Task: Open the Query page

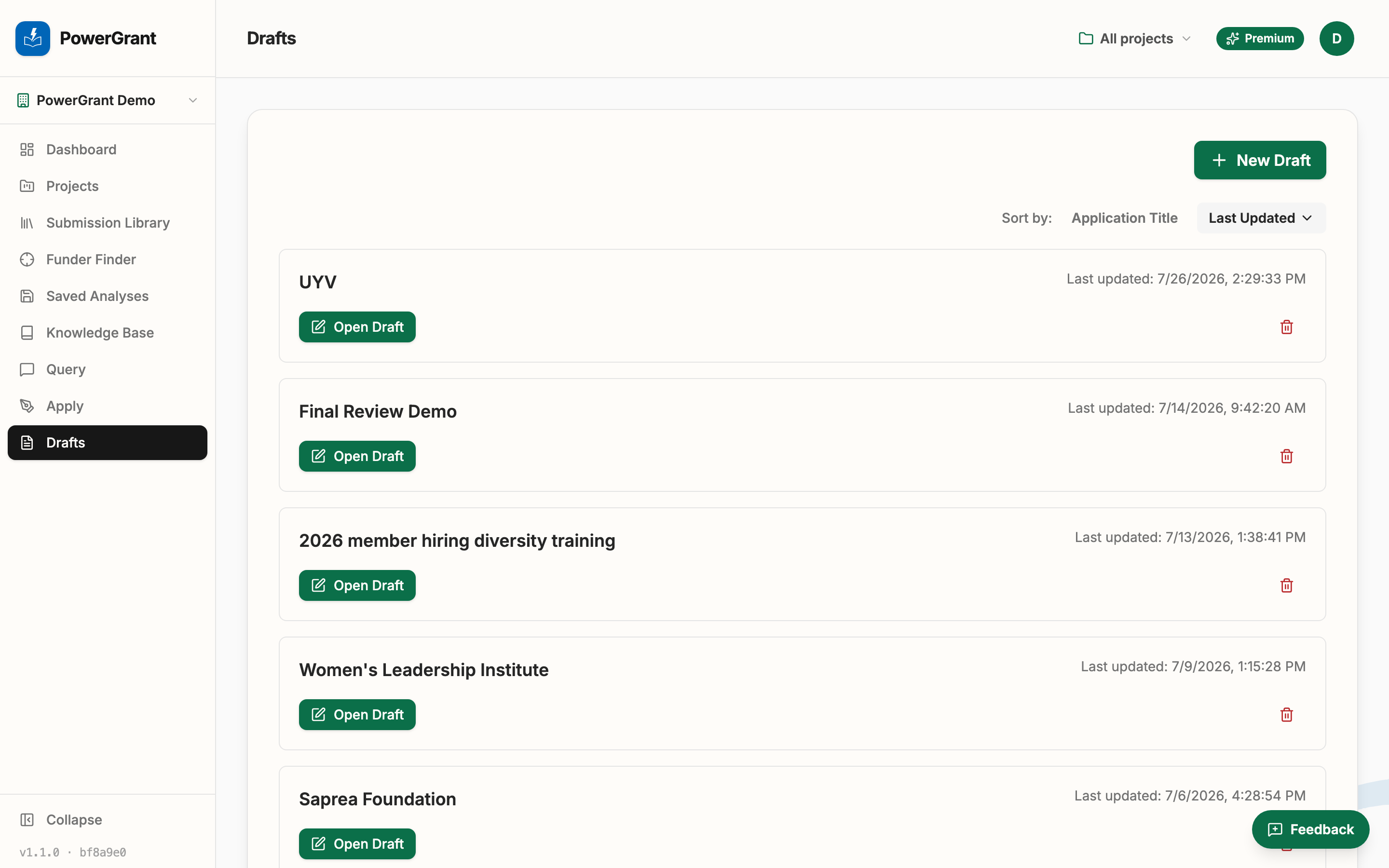Action: 108,370
